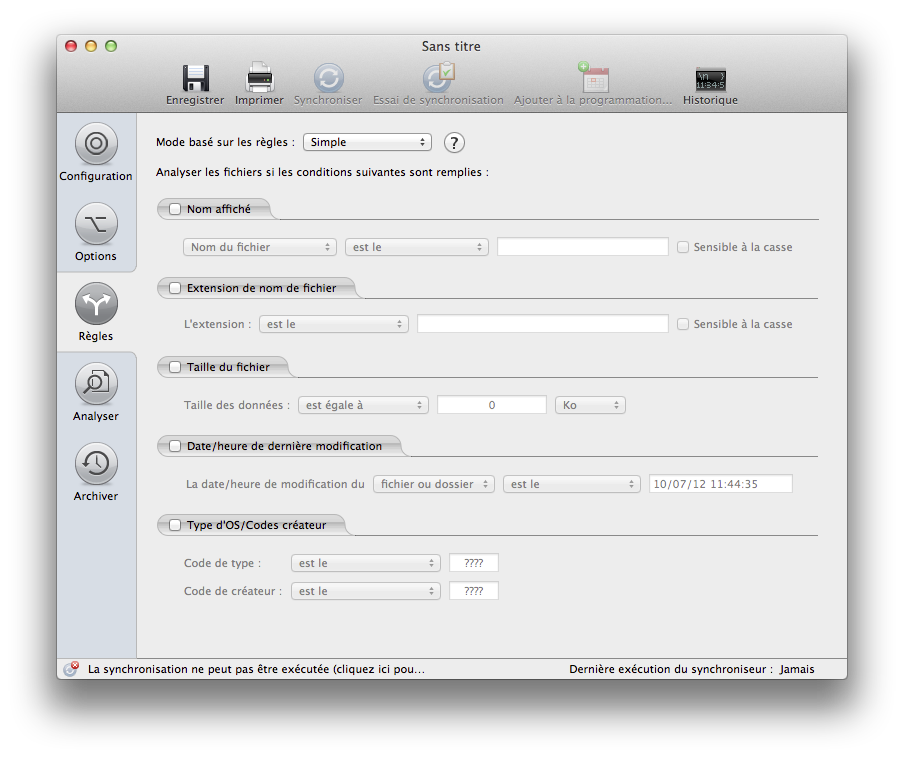Click the file name value text field
Image resolution: width=904 pixels, height=758 pixels.
click(583, 247)
